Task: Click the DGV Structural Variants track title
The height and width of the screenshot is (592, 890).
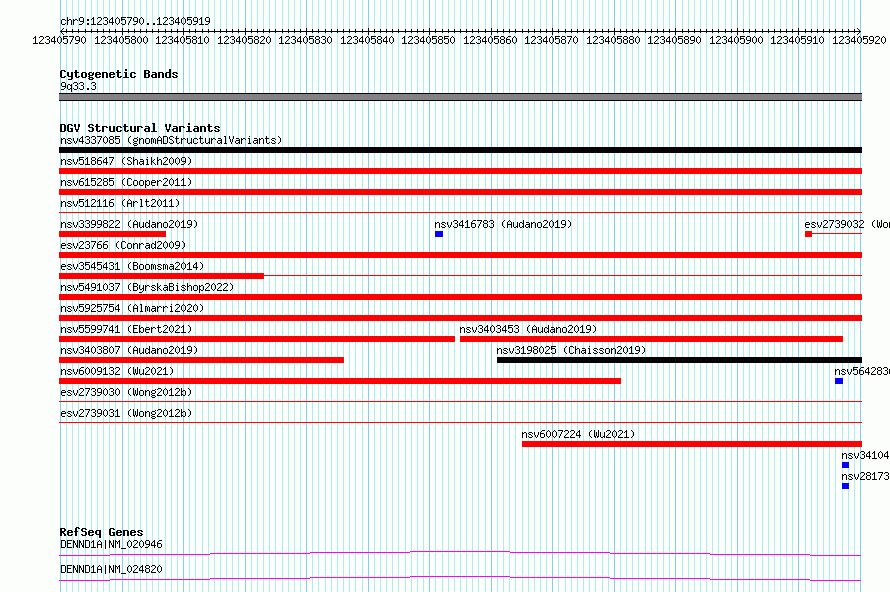Action: tap(140, 128)
